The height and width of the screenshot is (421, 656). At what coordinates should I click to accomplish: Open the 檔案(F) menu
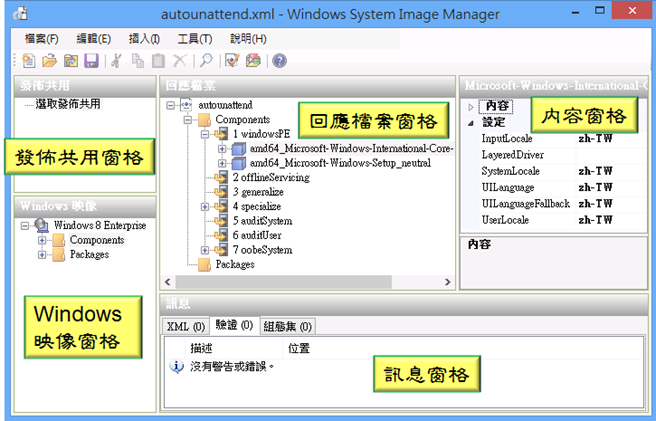(41, 39)
